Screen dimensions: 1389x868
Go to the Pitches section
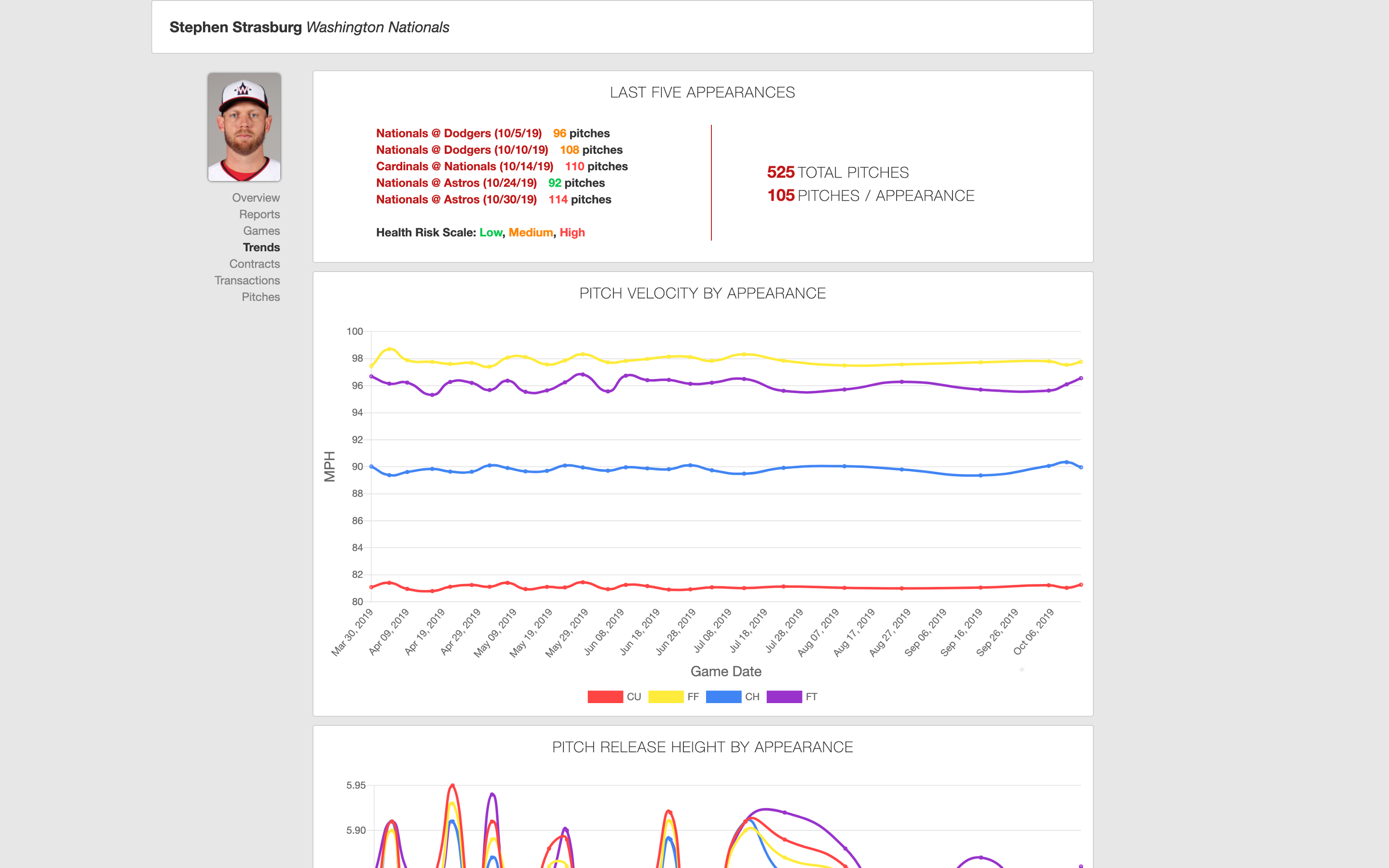(x=260, y=298)
